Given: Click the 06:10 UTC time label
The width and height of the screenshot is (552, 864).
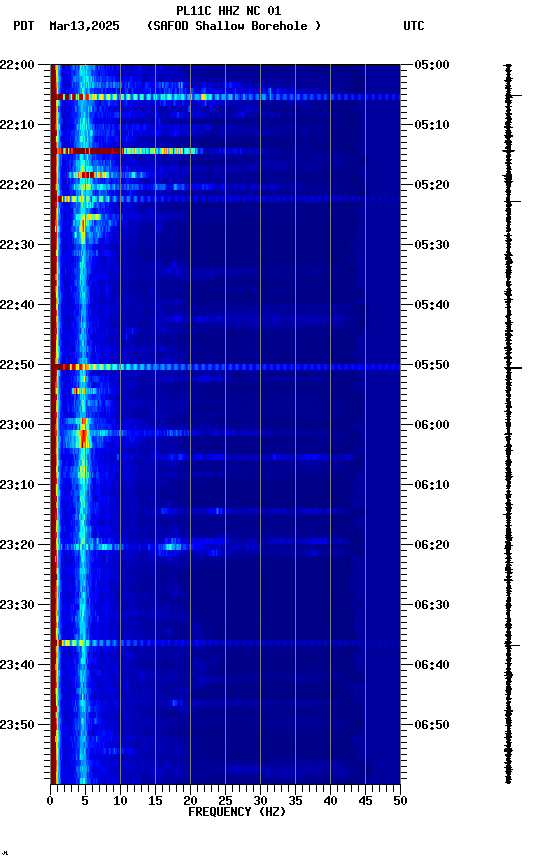Looking at the screenshot, I should pos(432,485).
